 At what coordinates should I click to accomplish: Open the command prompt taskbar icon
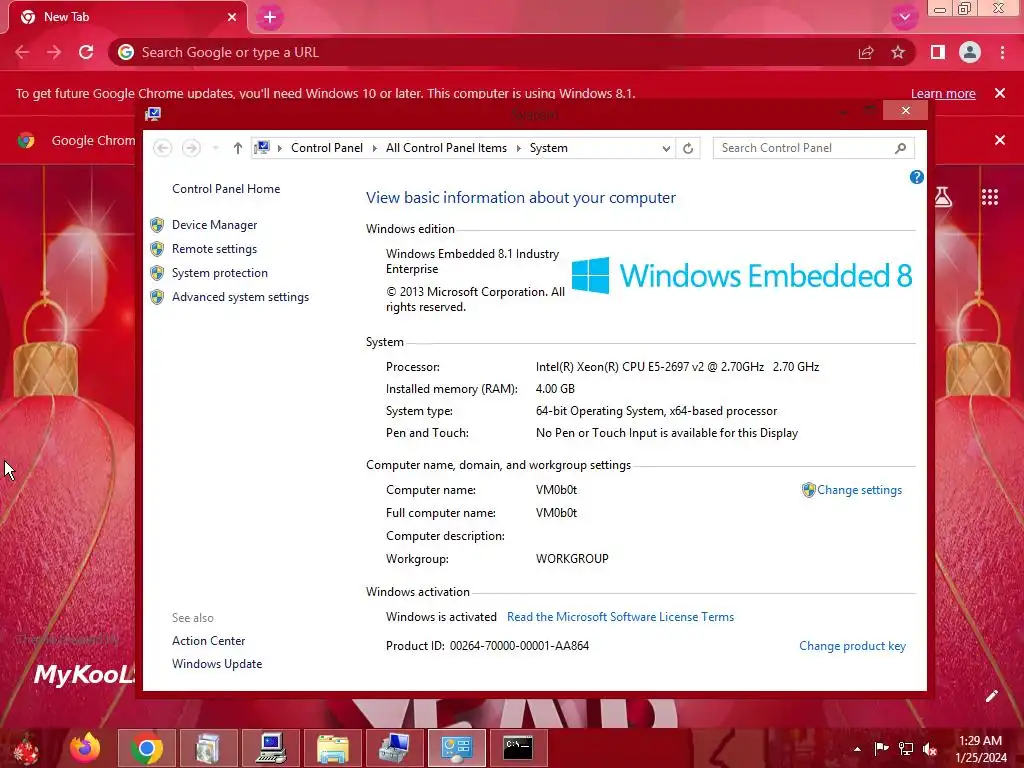(x=519, y=748)
